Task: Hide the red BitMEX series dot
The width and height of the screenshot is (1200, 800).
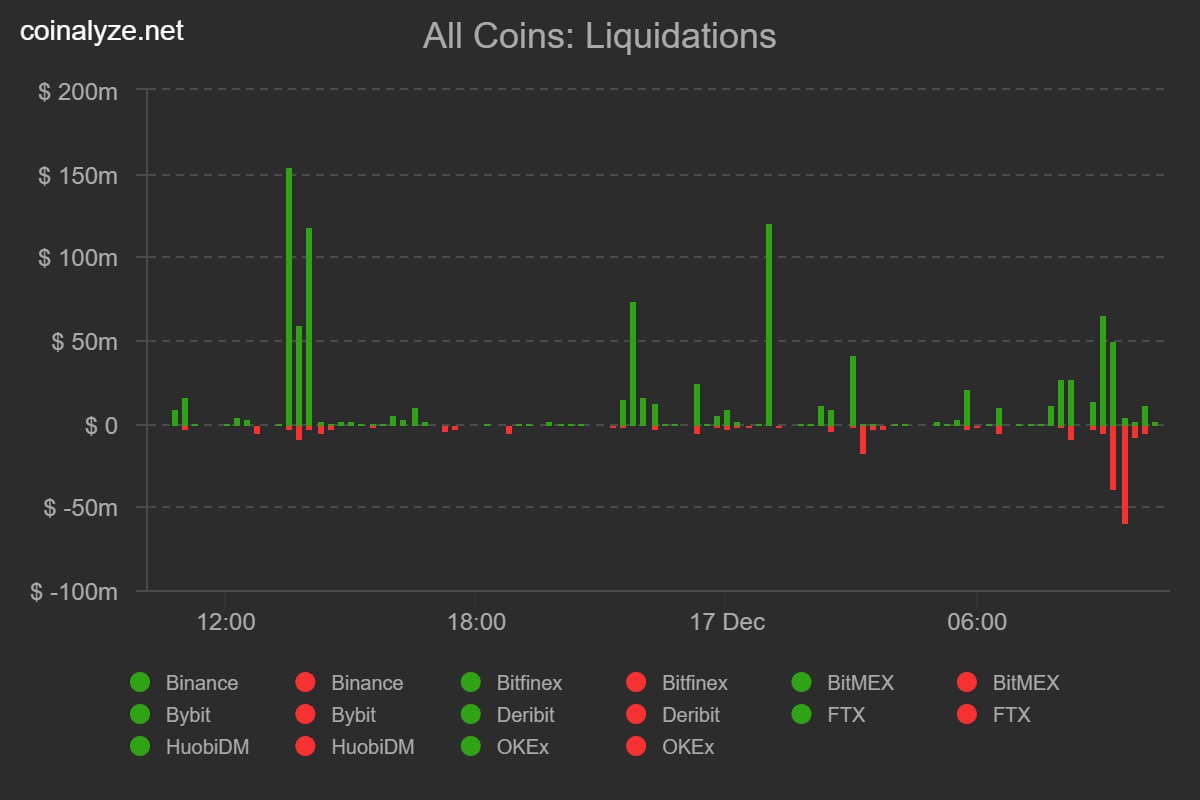Action: 967,683
